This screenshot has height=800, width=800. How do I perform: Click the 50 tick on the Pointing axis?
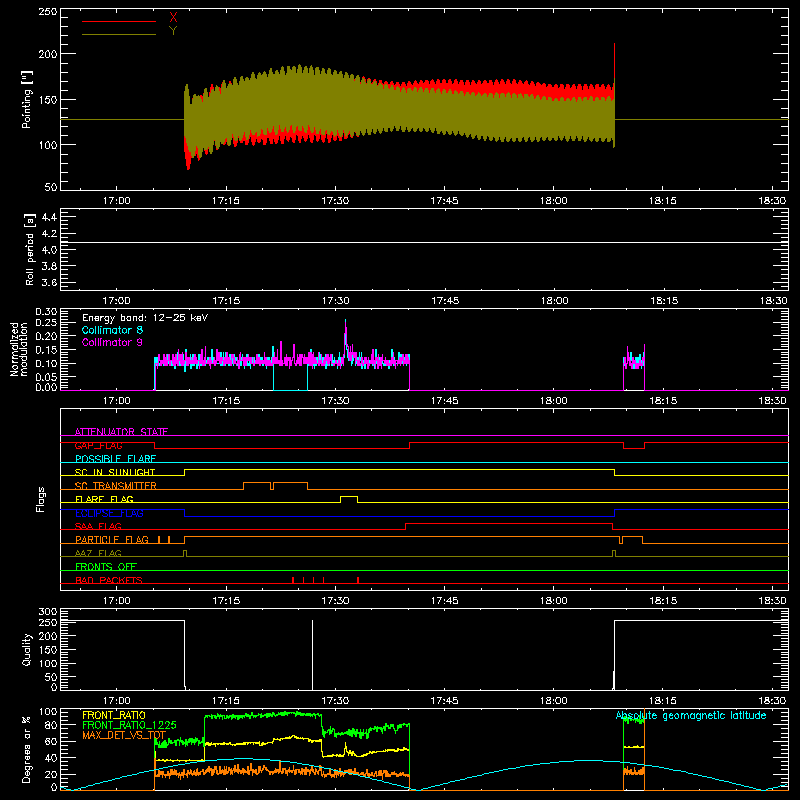click(51, 187)
